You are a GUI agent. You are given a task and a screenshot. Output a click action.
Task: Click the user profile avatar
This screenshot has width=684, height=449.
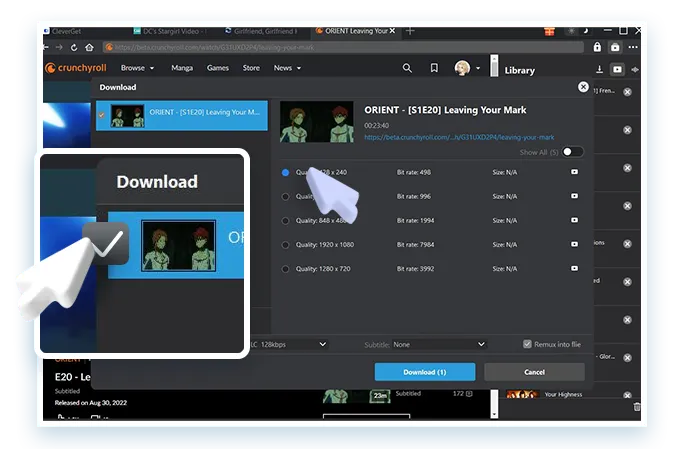[462, 68]
